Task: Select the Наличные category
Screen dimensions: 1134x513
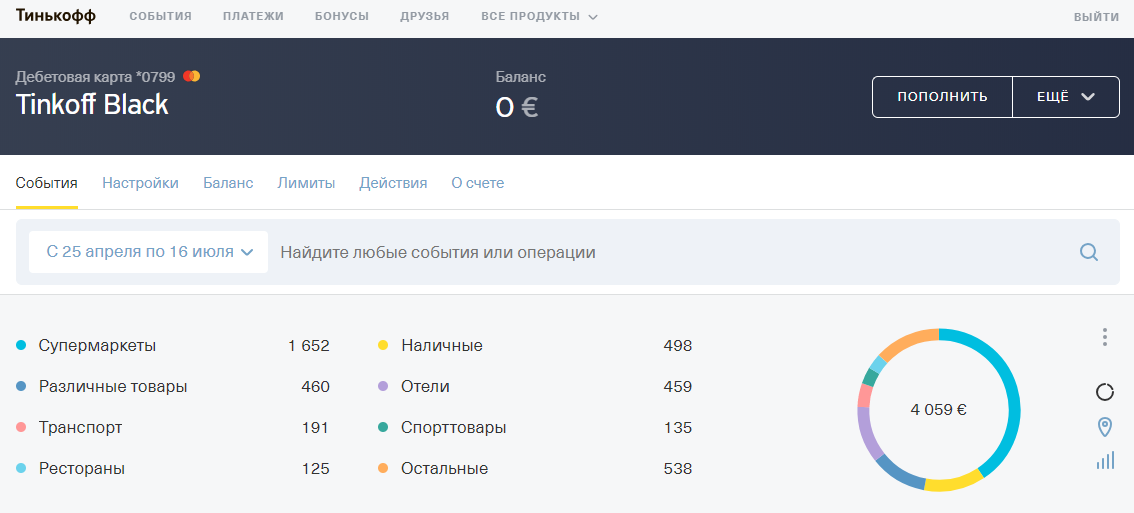Action: click(442, 346)
